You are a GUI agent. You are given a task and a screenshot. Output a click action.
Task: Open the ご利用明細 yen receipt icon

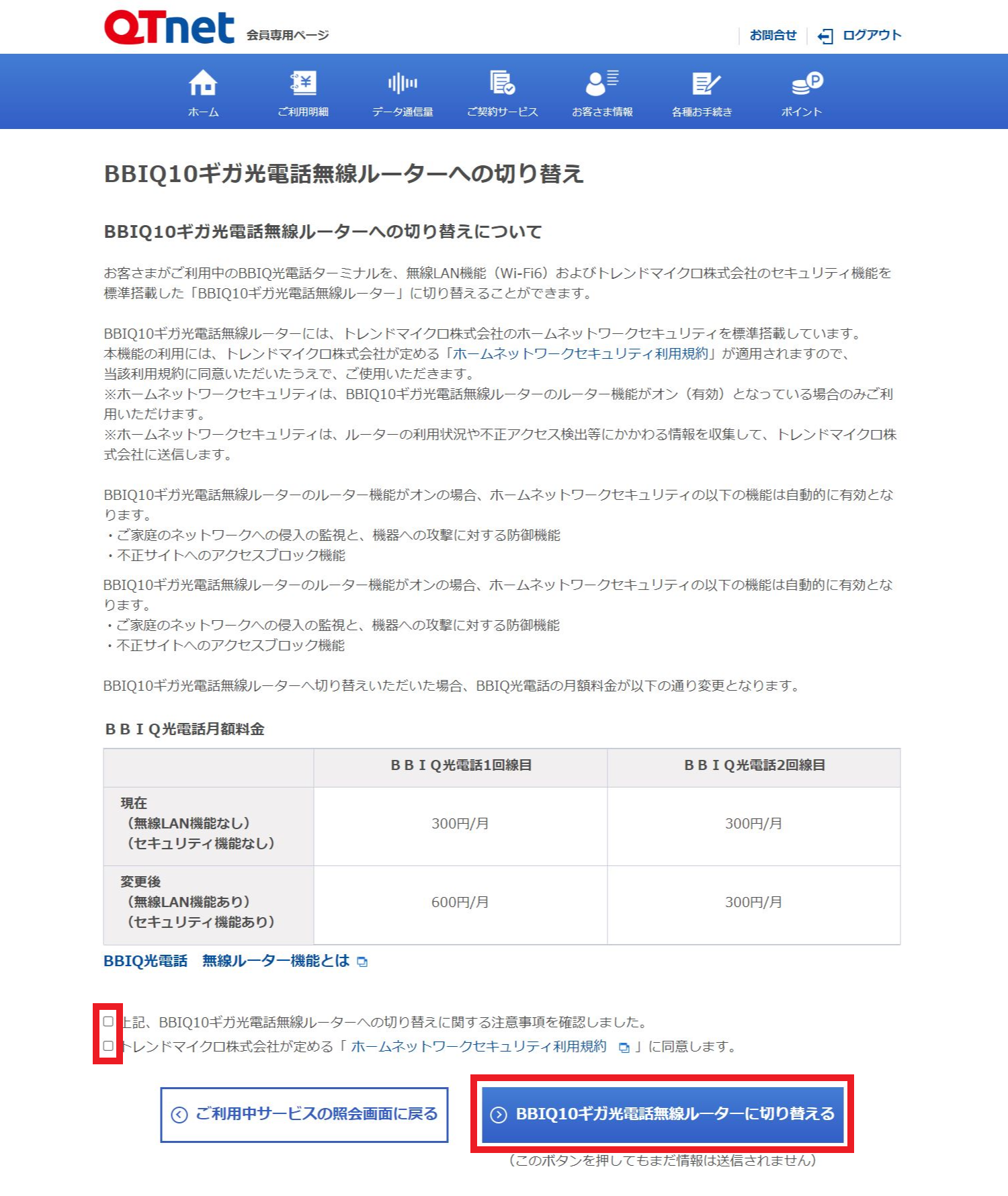pyautogui.click(x=303, y=83)
